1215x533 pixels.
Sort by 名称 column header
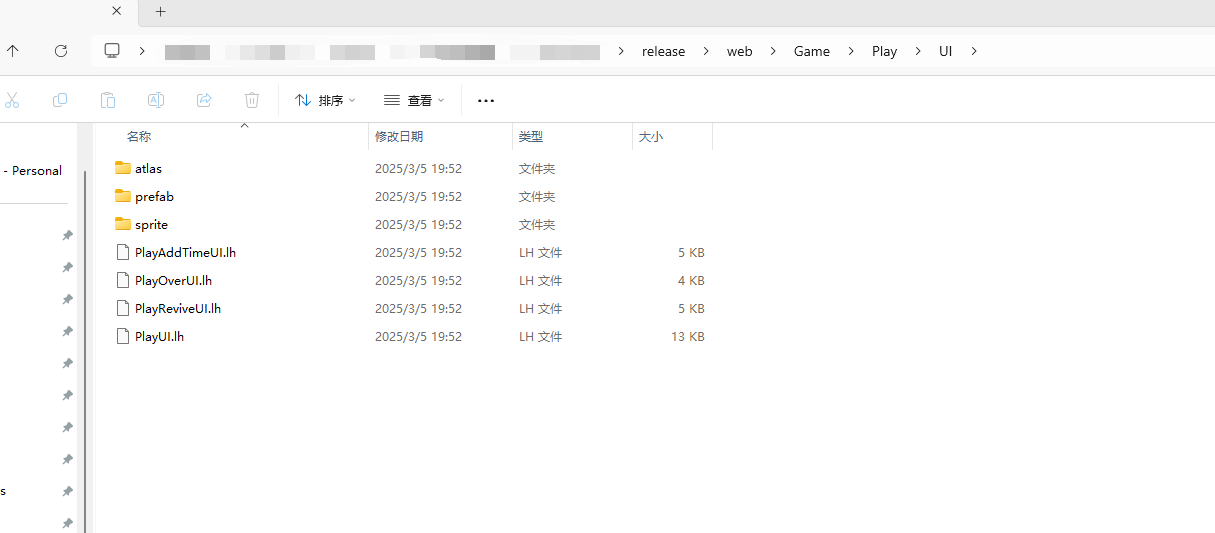(x=139, y=136)
